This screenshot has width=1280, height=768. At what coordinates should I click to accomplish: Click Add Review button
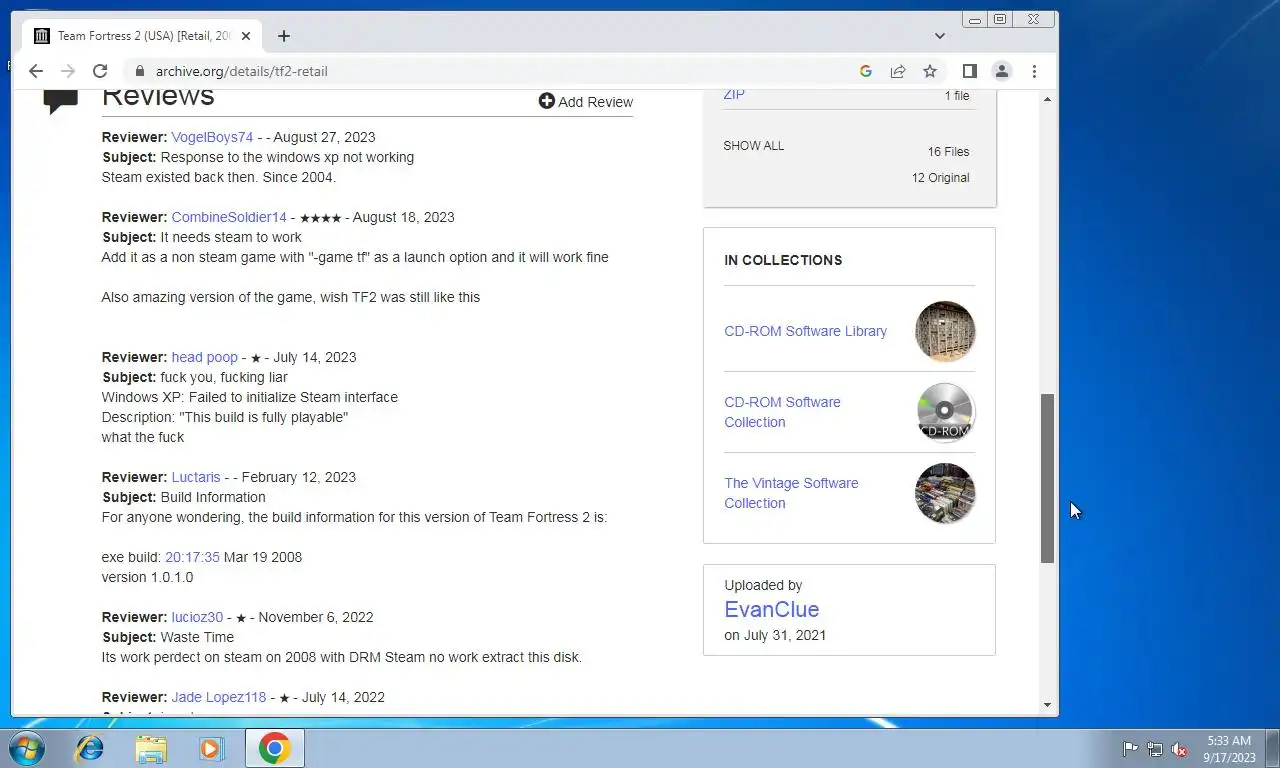pyautogui.click(x=586, y=102)
